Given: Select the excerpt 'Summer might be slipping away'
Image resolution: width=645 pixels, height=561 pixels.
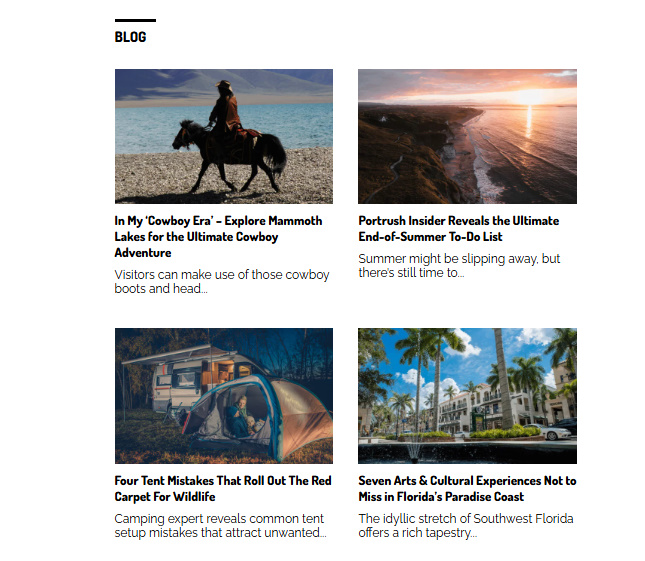Looking at the screenshot, I should [459, 265].
